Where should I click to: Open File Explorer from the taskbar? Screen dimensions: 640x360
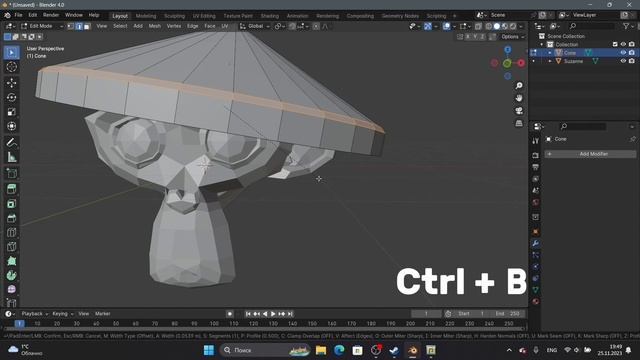[x=321, y=350]
